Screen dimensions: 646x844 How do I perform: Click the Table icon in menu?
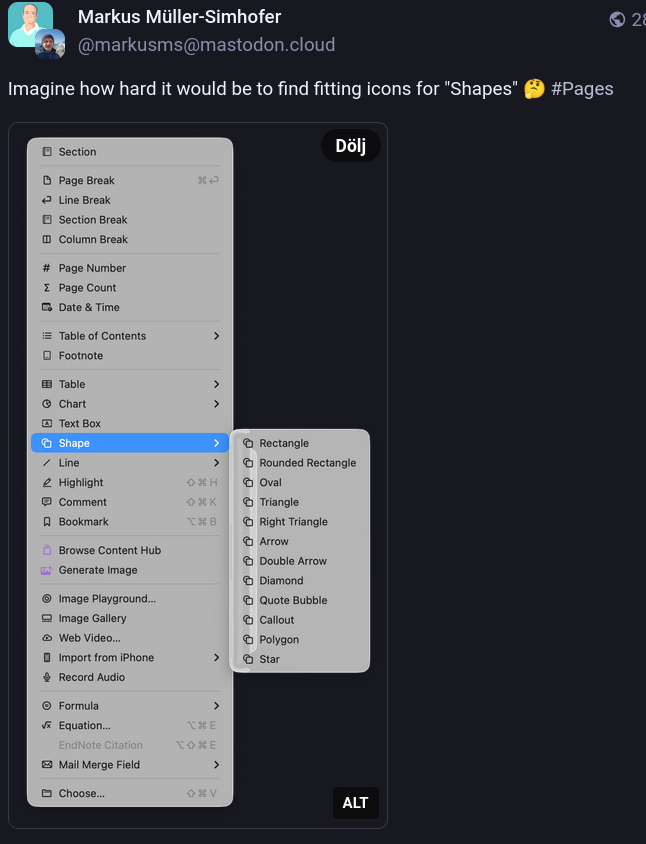coord(47,385)
